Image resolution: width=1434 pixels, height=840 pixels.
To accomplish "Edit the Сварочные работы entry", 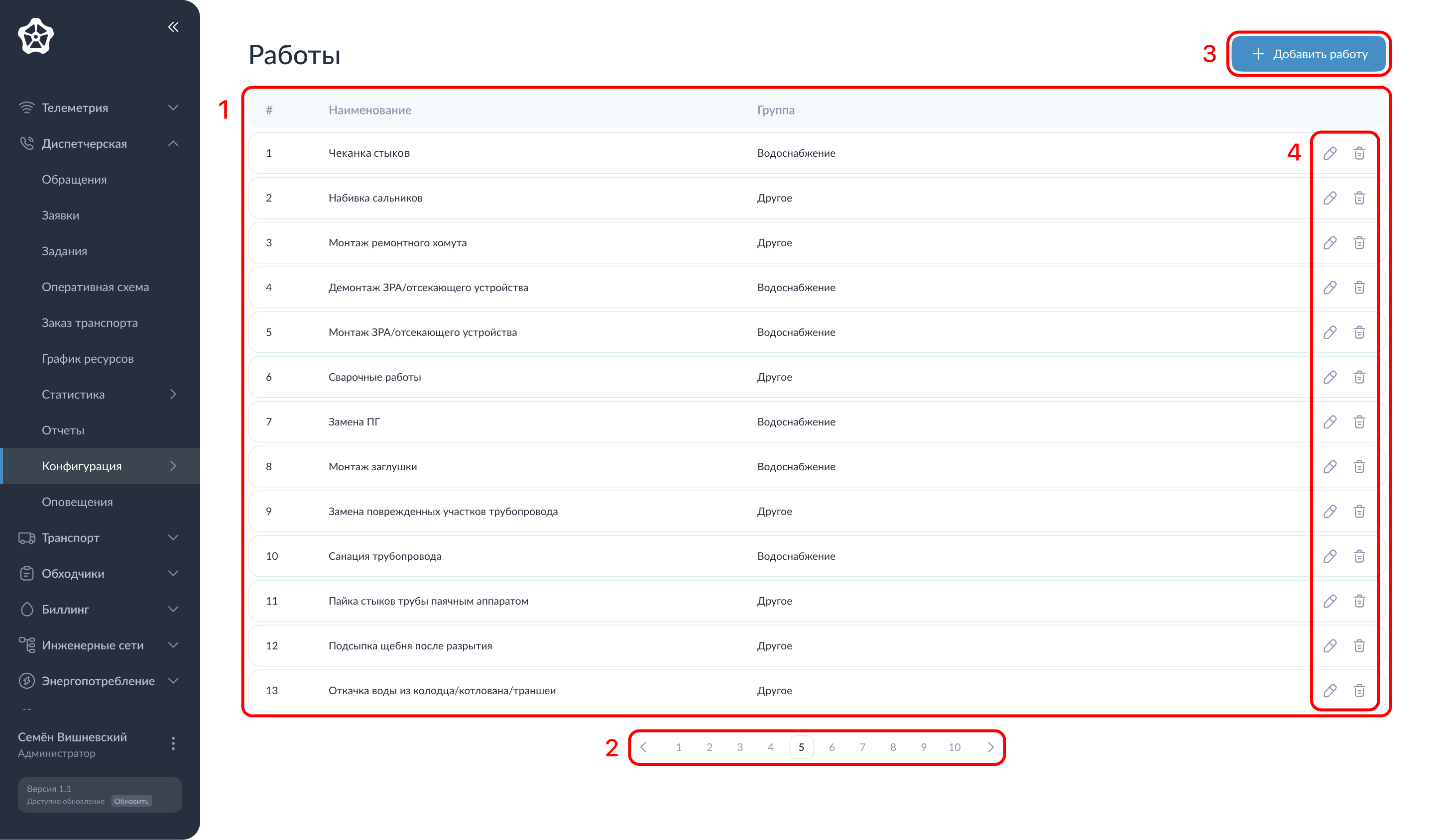I will tap(1329, 377).
